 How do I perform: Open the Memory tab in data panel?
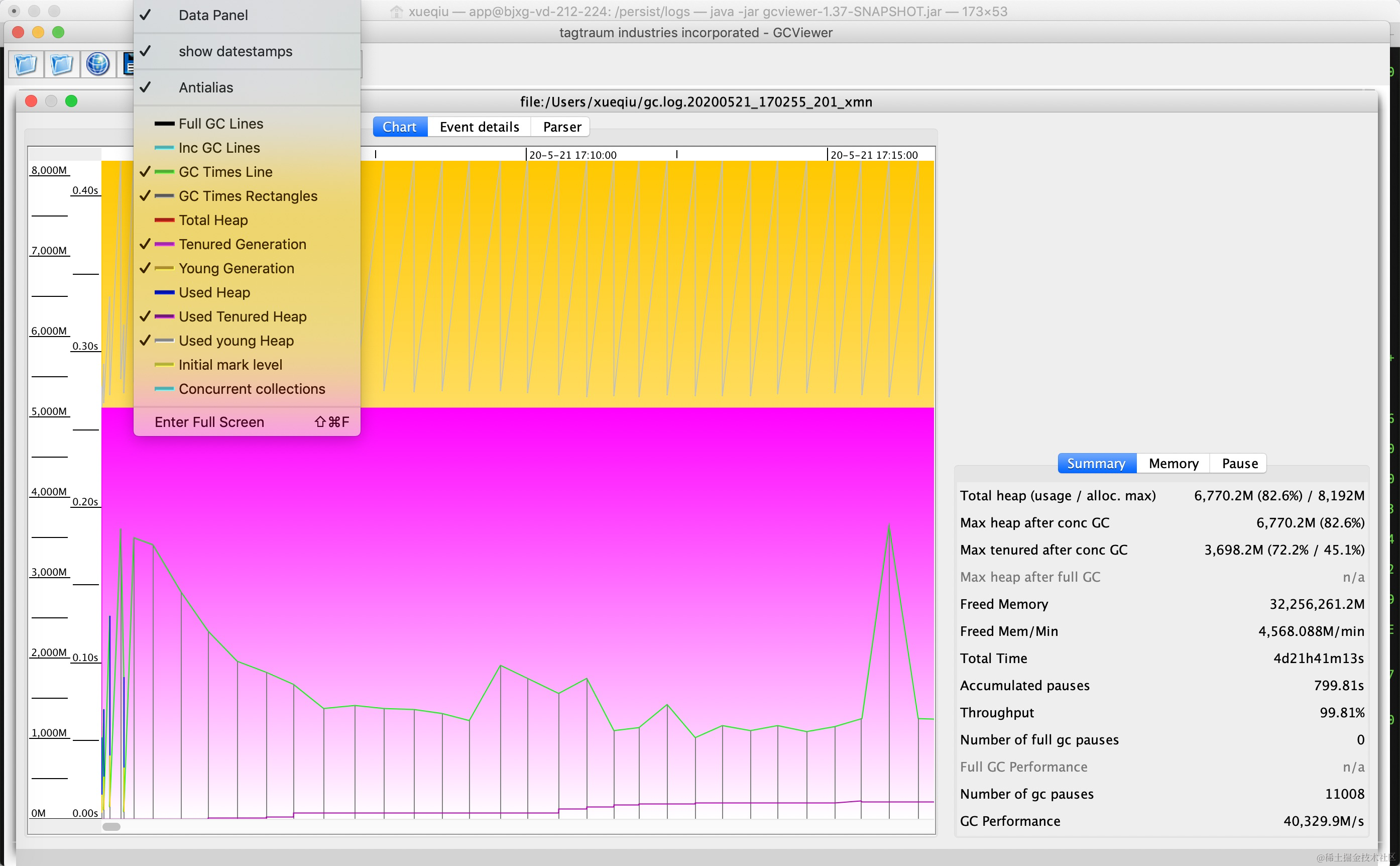pyautogui.click(x=1173, y=463)
